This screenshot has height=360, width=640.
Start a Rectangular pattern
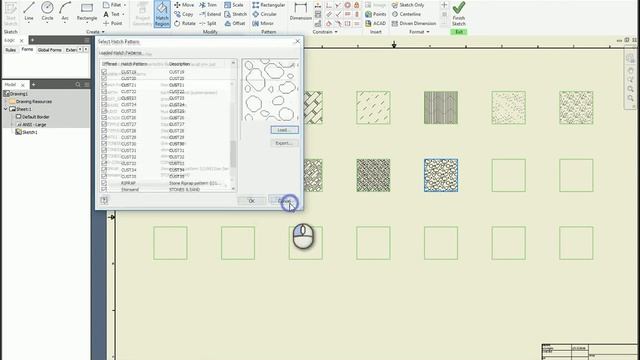269,5
